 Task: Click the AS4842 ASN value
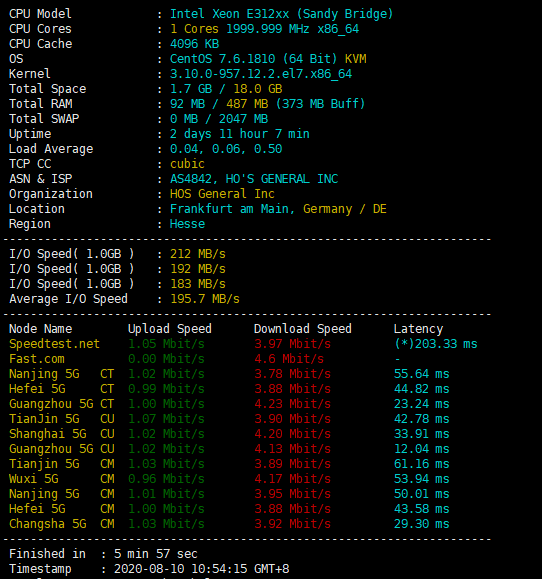pos(191,179)
